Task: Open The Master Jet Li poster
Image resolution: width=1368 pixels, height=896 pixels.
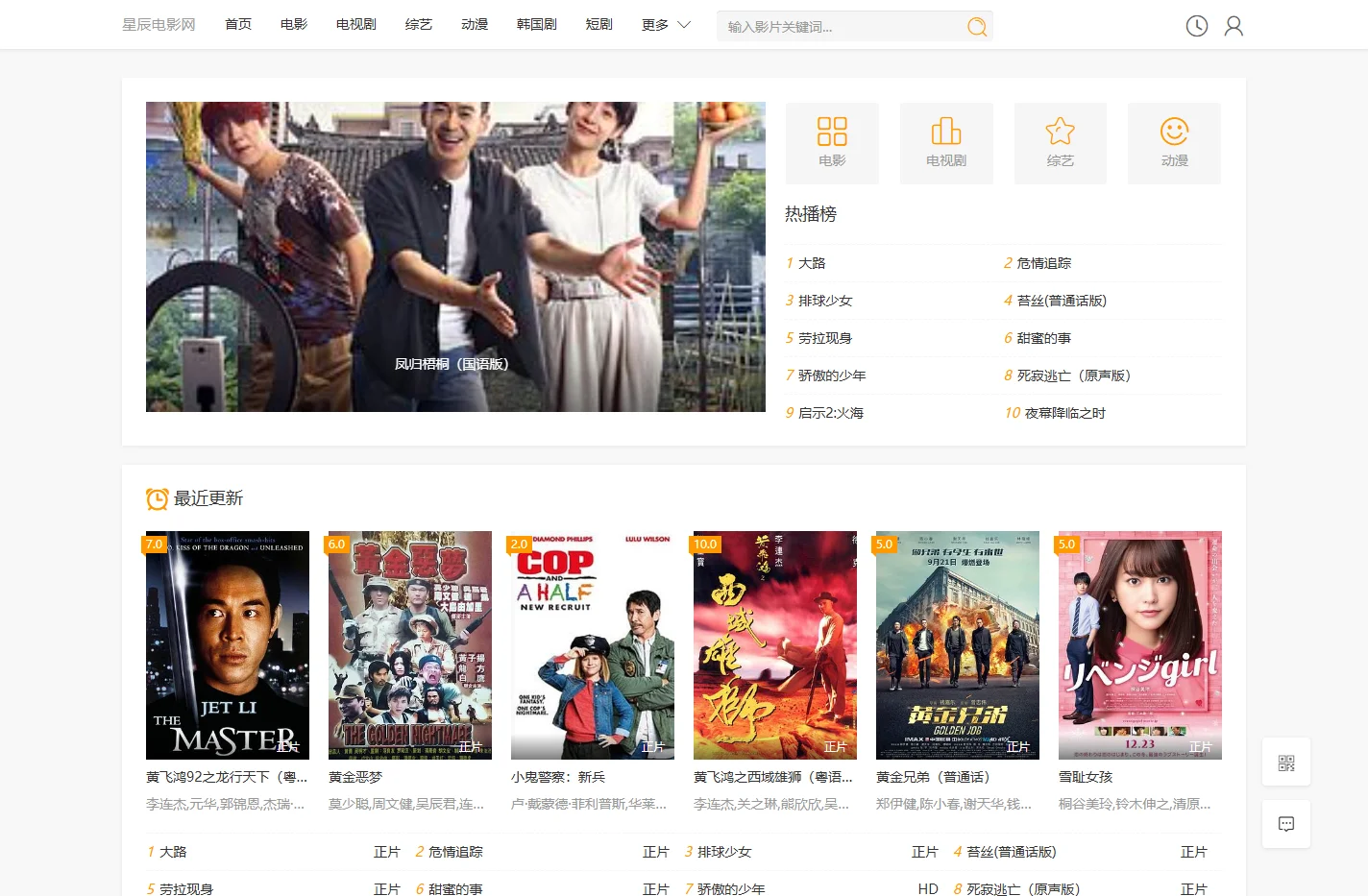Action: (228, 645)
